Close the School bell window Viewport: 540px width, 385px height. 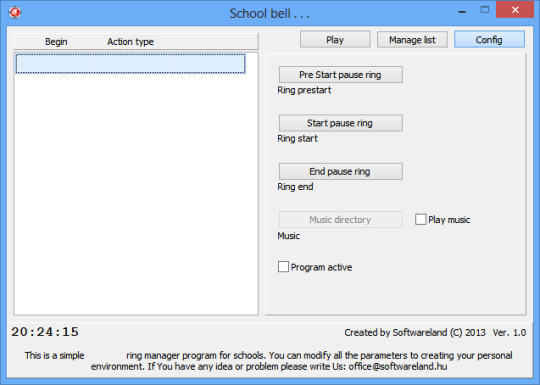(515, 10)
